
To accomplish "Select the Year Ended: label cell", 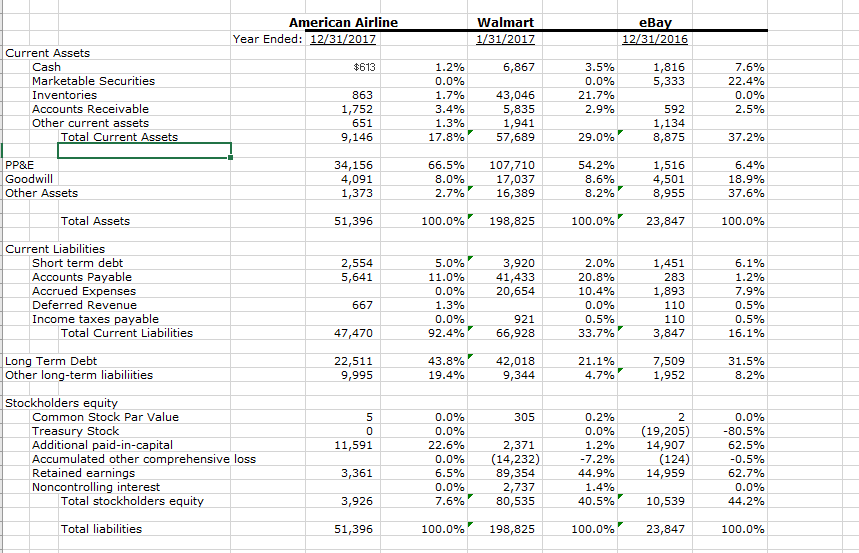I will coord(267,39).
